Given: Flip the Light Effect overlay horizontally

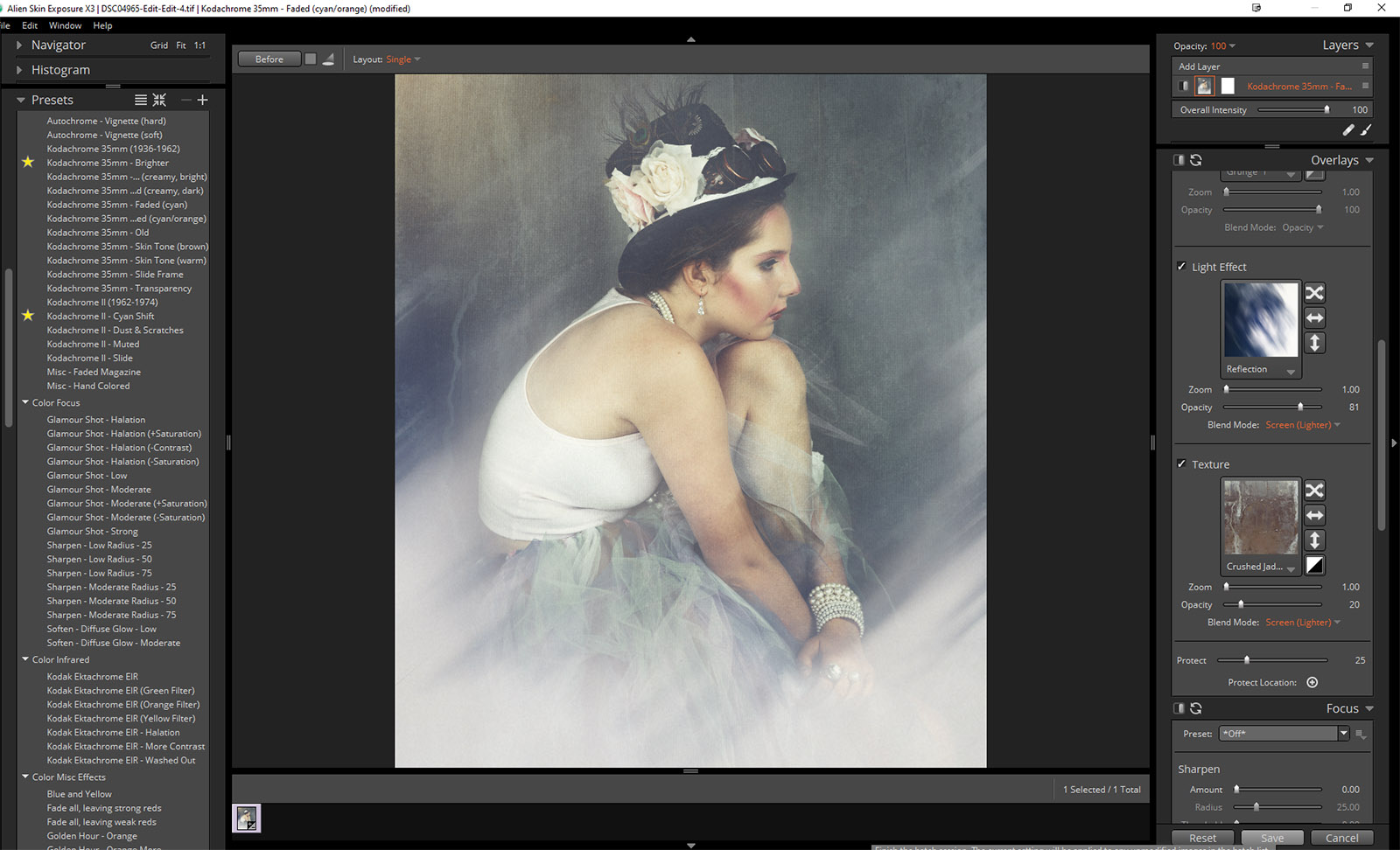Looking at the screenshot, I should [1314, 317].
